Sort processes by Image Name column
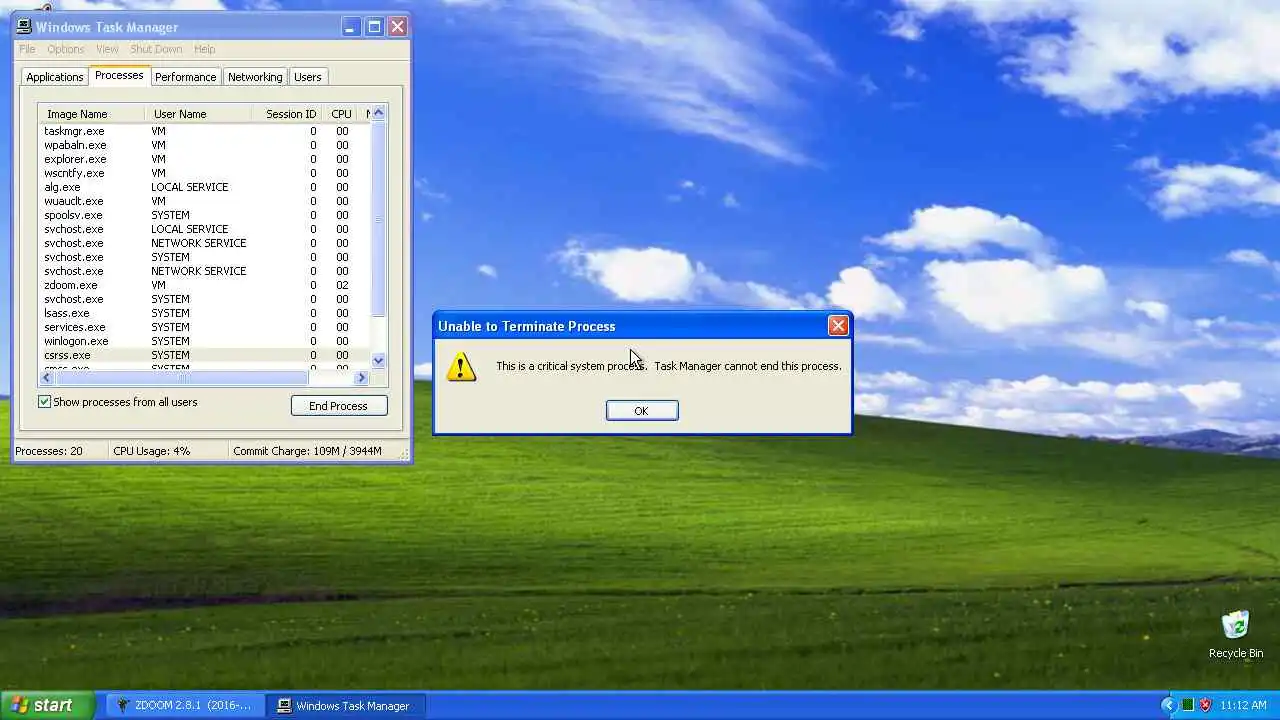Viewport: 1280px width, 720px height. (92, 114)
